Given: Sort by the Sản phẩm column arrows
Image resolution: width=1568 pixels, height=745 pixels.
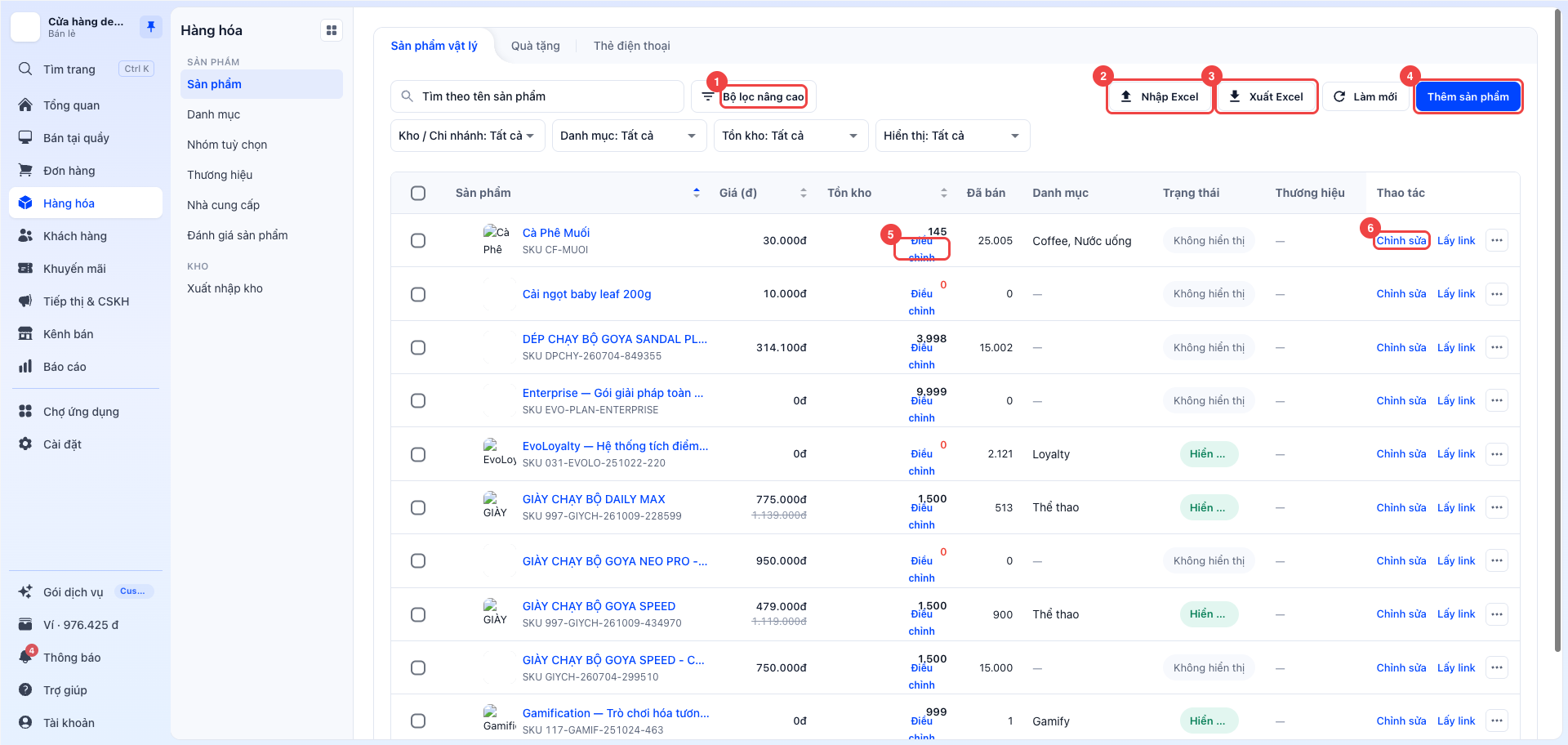Looking at the screenshot, I should click(697, 193).
